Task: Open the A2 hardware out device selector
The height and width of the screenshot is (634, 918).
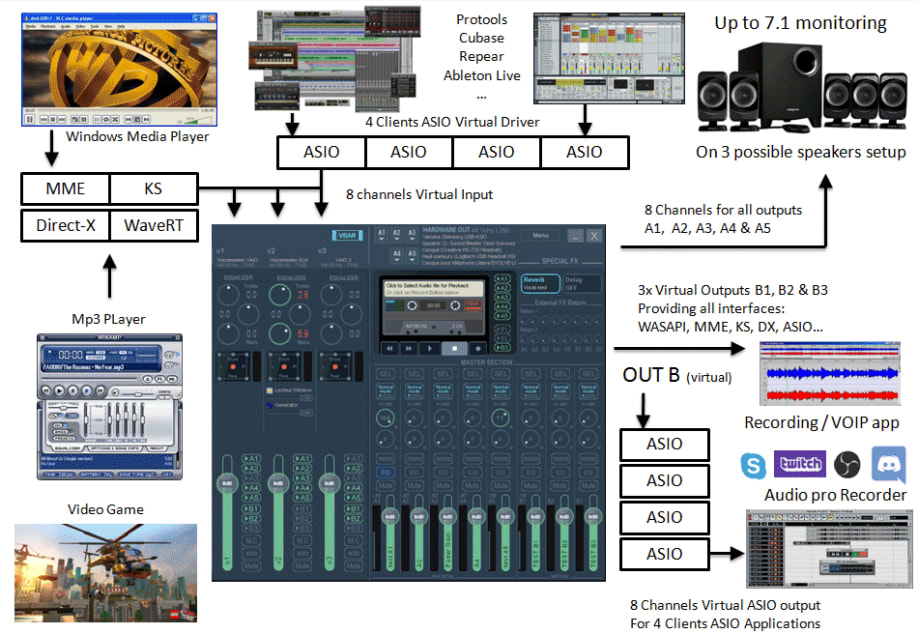Action: (x=396, y=235)
